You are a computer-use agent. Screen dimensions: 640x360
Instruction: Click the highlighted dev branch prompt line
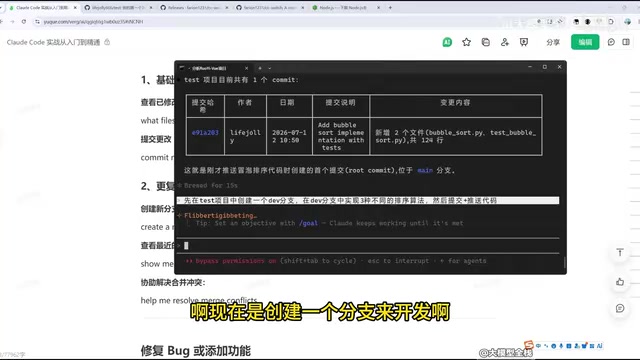tap(368, 200)
